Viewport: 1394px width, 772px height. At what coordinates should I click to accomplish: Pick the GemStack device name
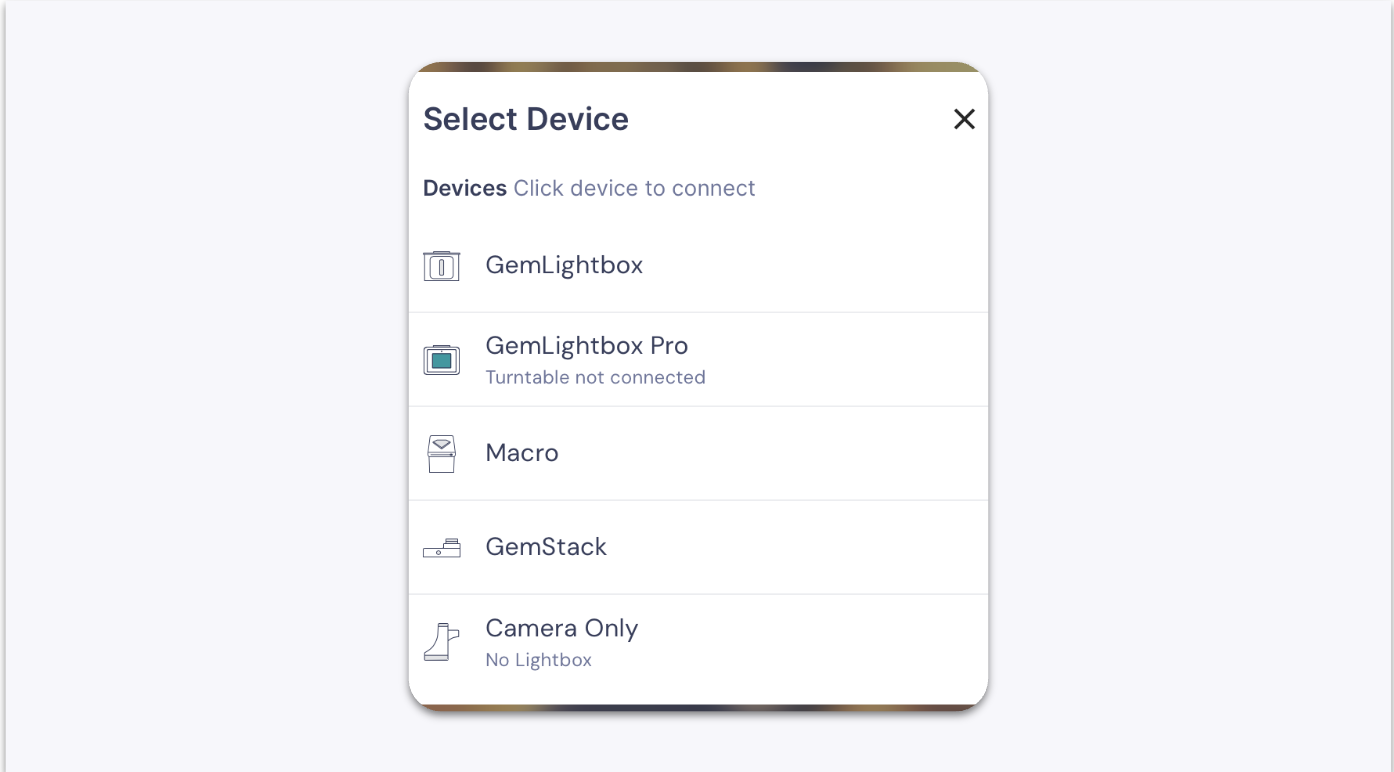(546, 547)
